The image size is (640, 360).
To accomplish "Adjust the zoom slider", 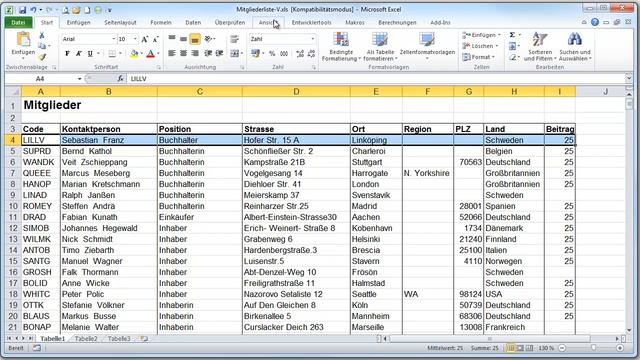I will pos(593,348).
